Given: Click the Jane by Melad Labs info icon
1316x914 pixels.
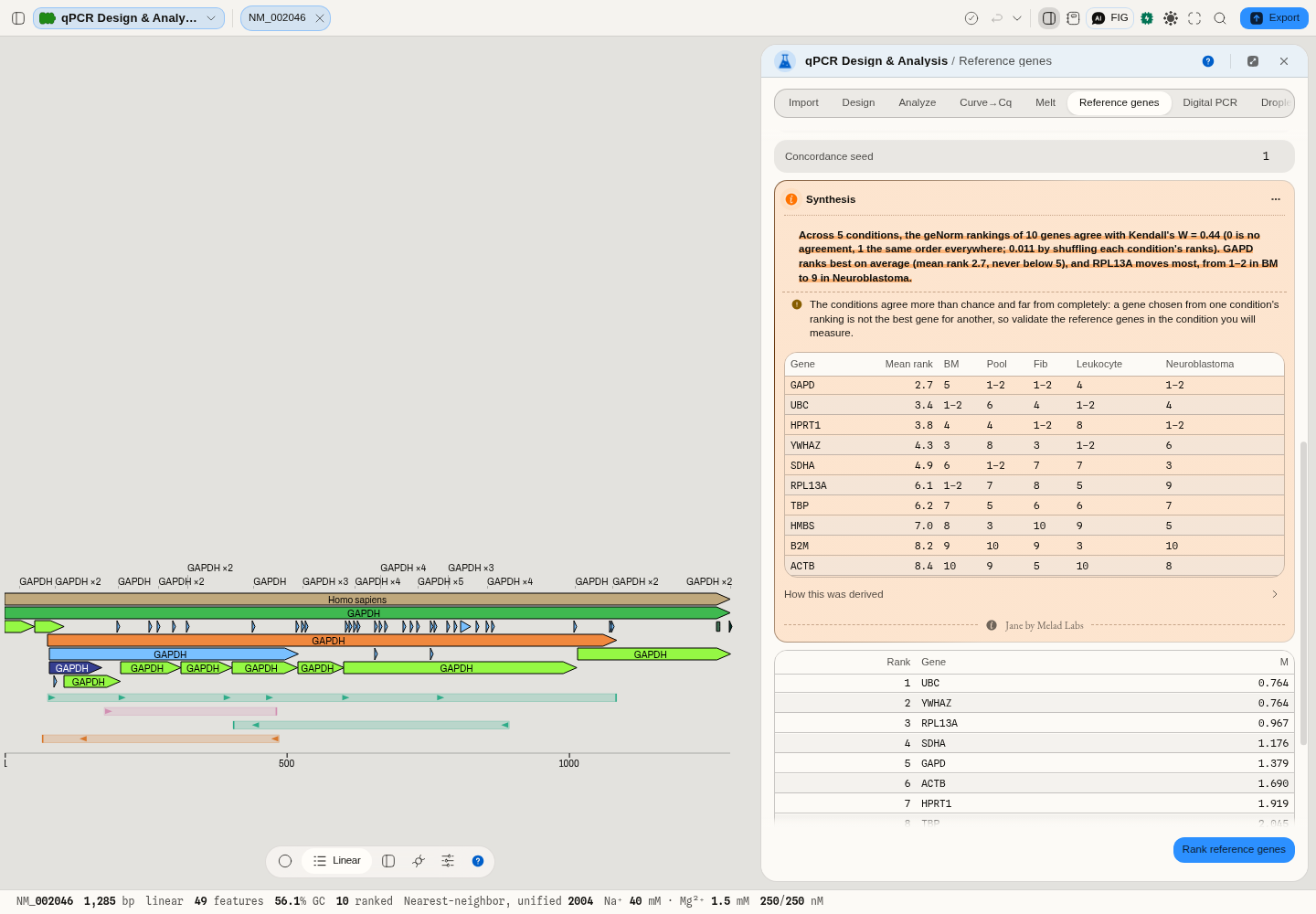Looking at the screenshot, I should 992,625.
